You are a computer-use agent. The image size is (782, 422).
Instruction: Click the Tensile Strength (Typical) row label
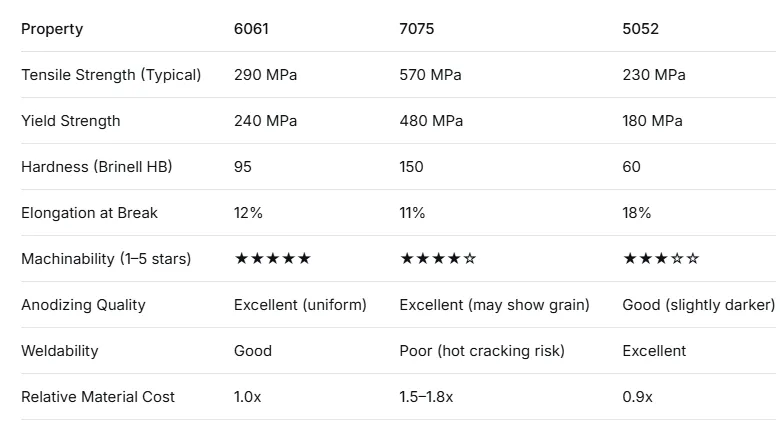111,75
